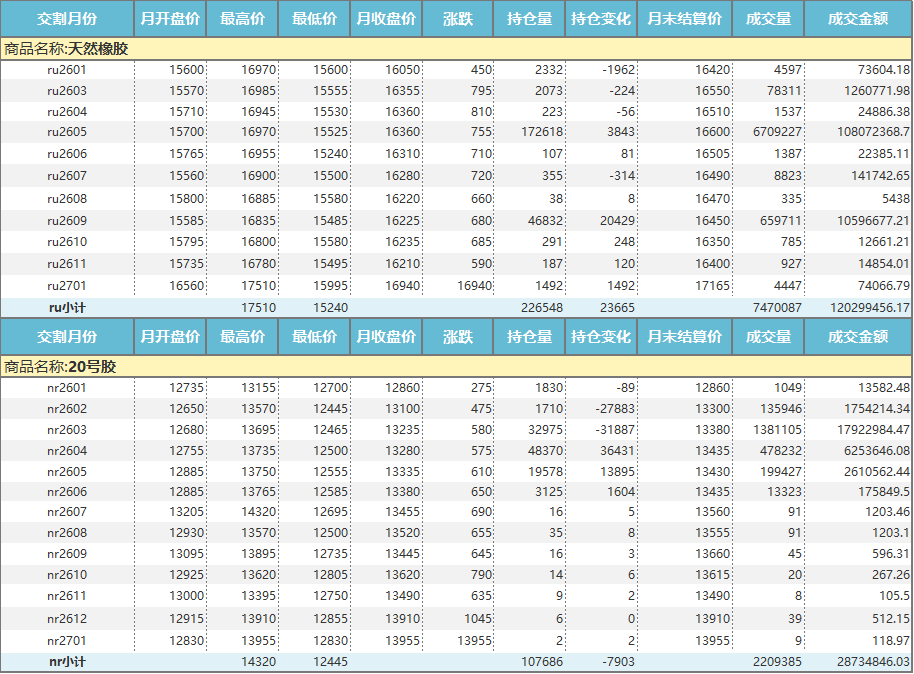Select the 涨跌 column header in the top table
Image resolution: width=914 pixels, height=674 pixels.
click(457, 19)
